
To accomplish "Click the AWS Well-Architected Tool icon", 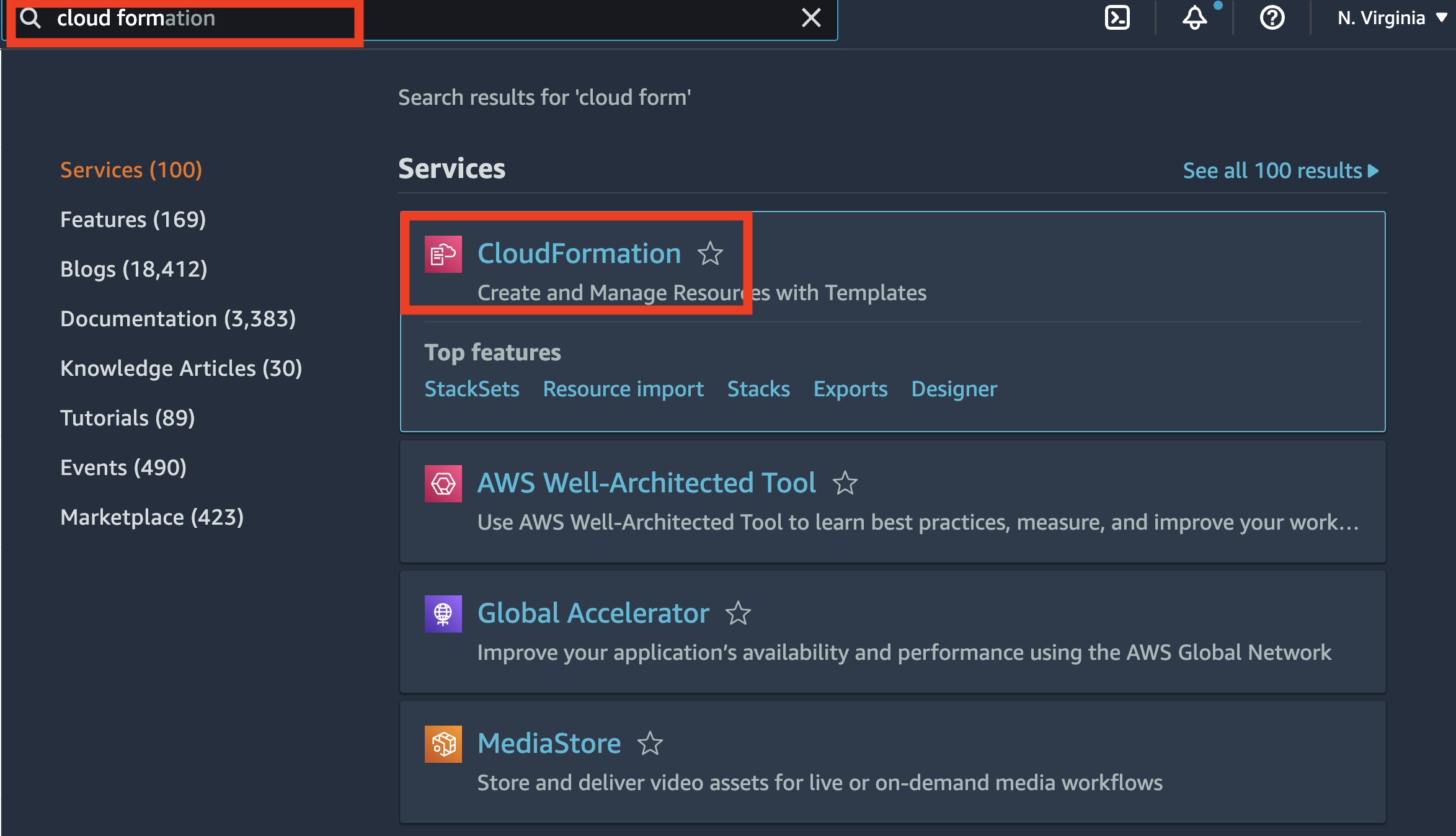I will [443, 484].
